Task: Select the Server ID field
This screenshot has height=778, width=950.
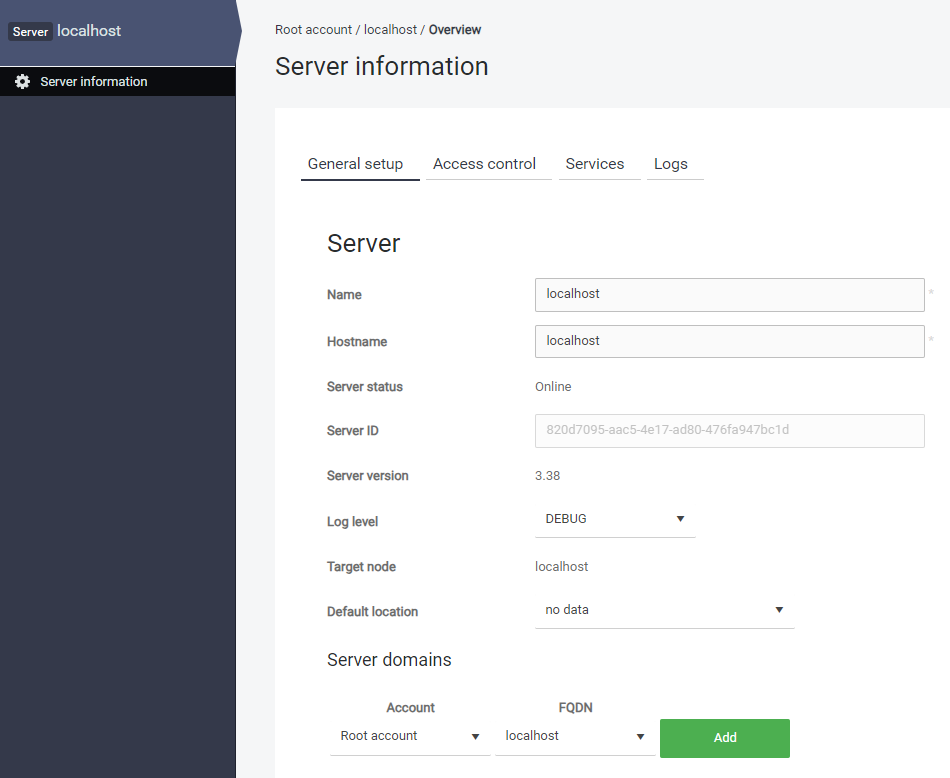Action: (729, 431)
